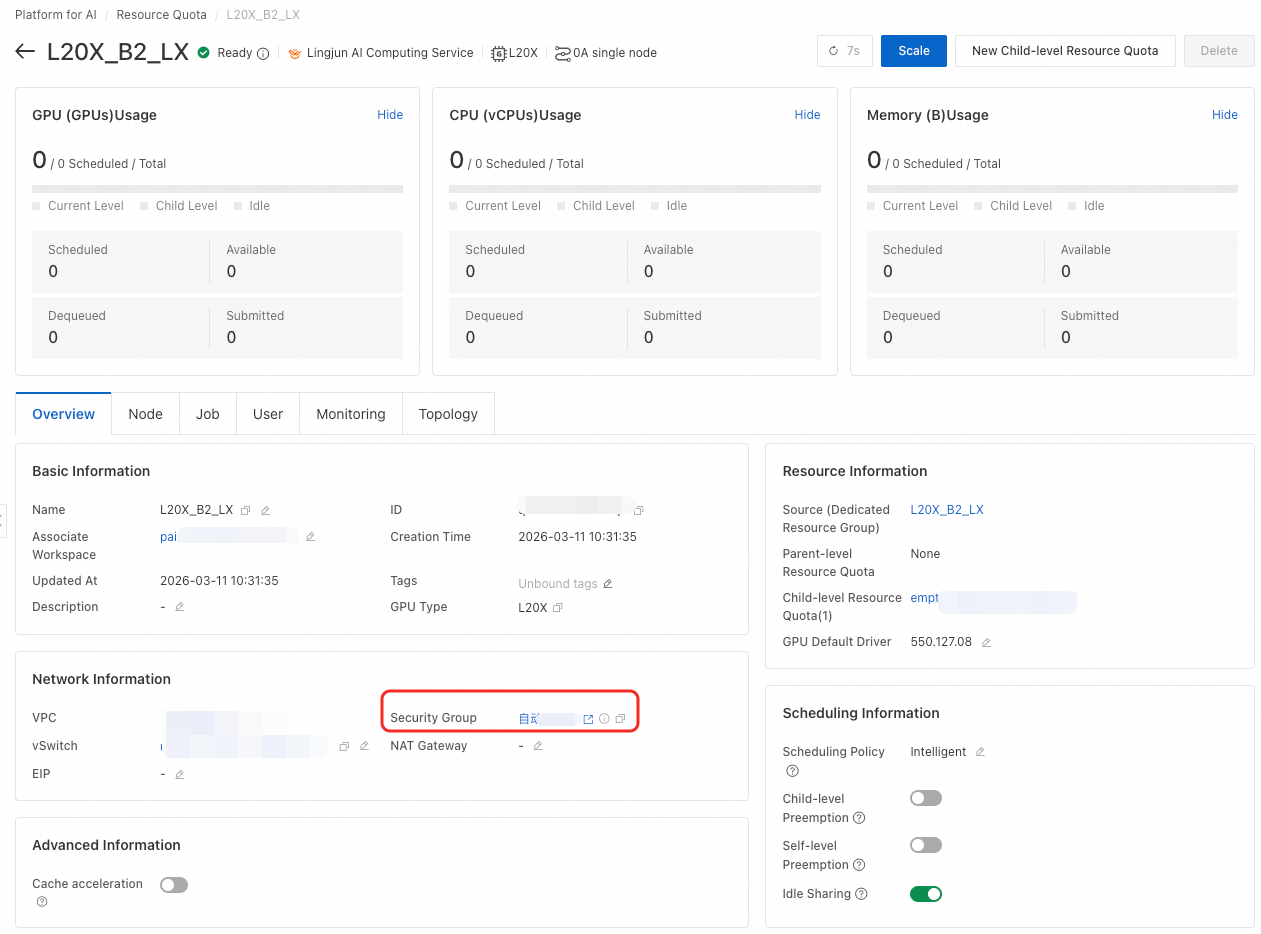Screen dimensions: 1261x934
Task: Enable Cache acceleration toggle
Action: pyautogui.click(x=174, y=885)
